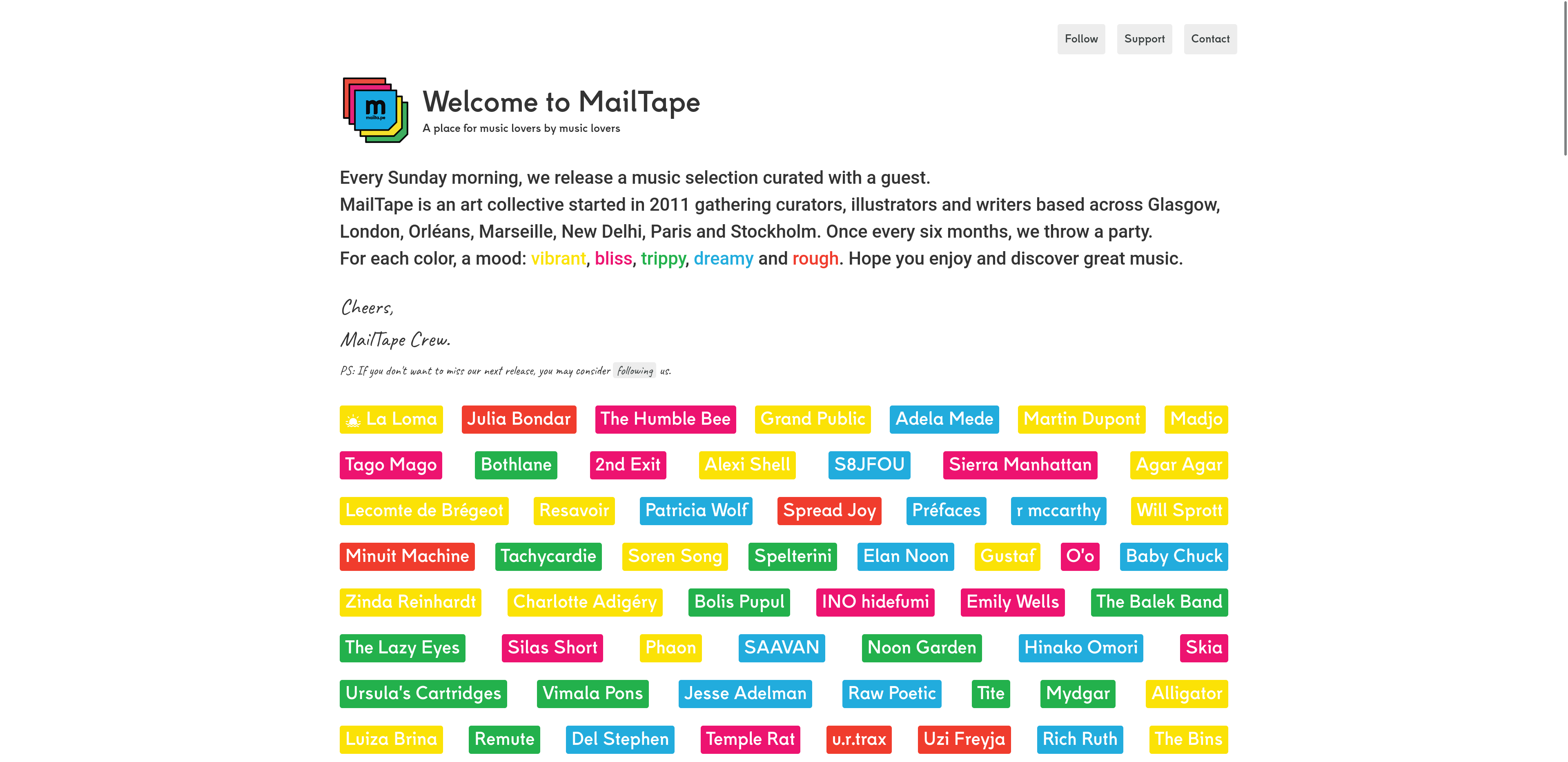Open the Support button in header
Viewport: 1568px width, 762px height.
click(1144, 39)
